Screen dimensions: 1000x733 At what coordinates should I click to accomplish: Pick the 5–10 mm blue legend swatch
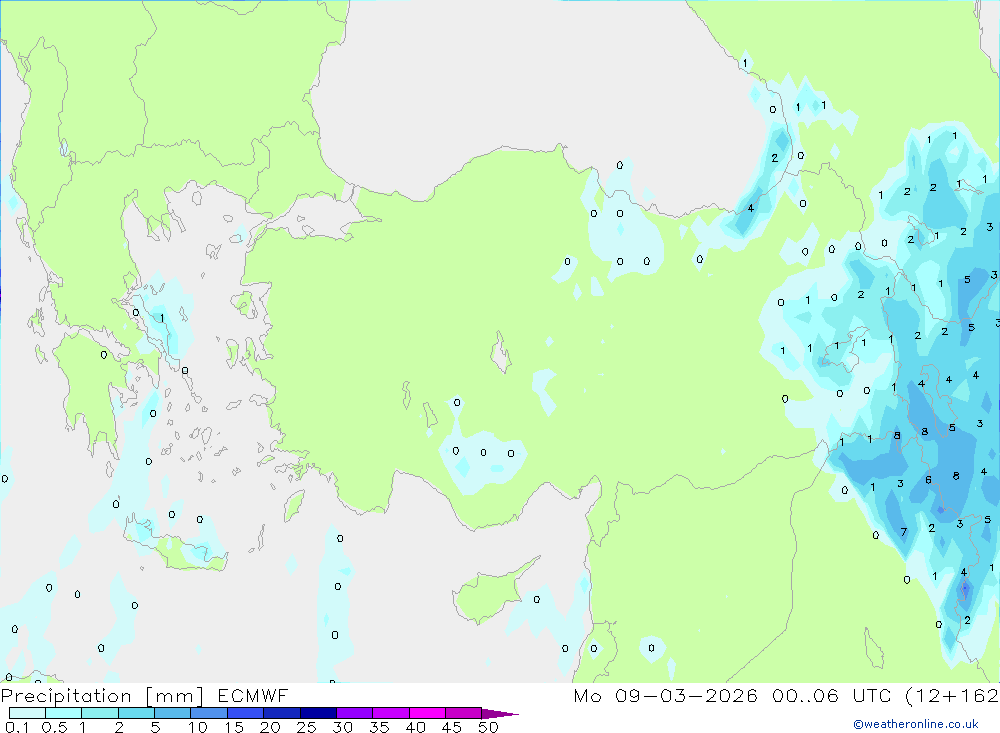tap(172, 713)
